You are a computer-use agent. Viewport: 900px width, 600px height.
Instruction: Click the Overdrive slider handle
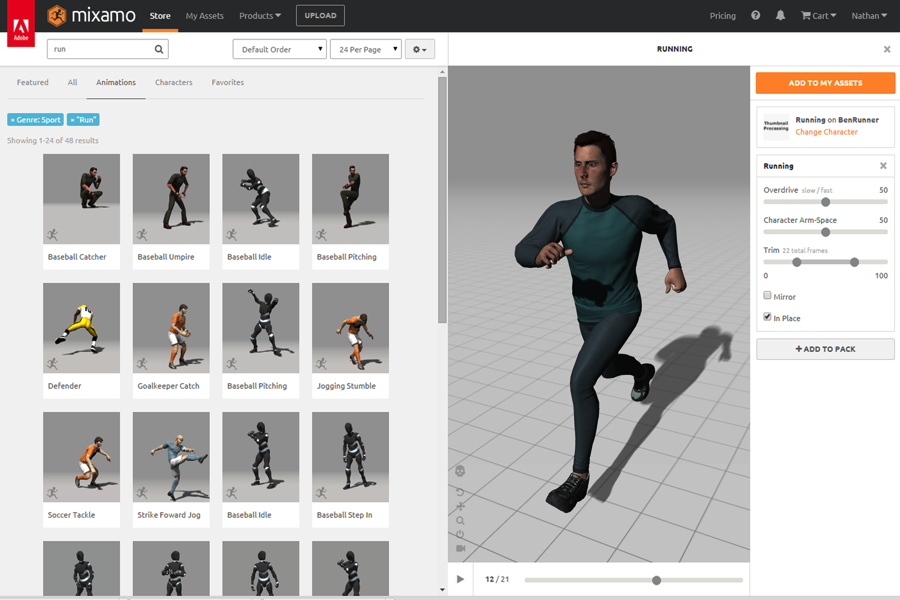825,202
